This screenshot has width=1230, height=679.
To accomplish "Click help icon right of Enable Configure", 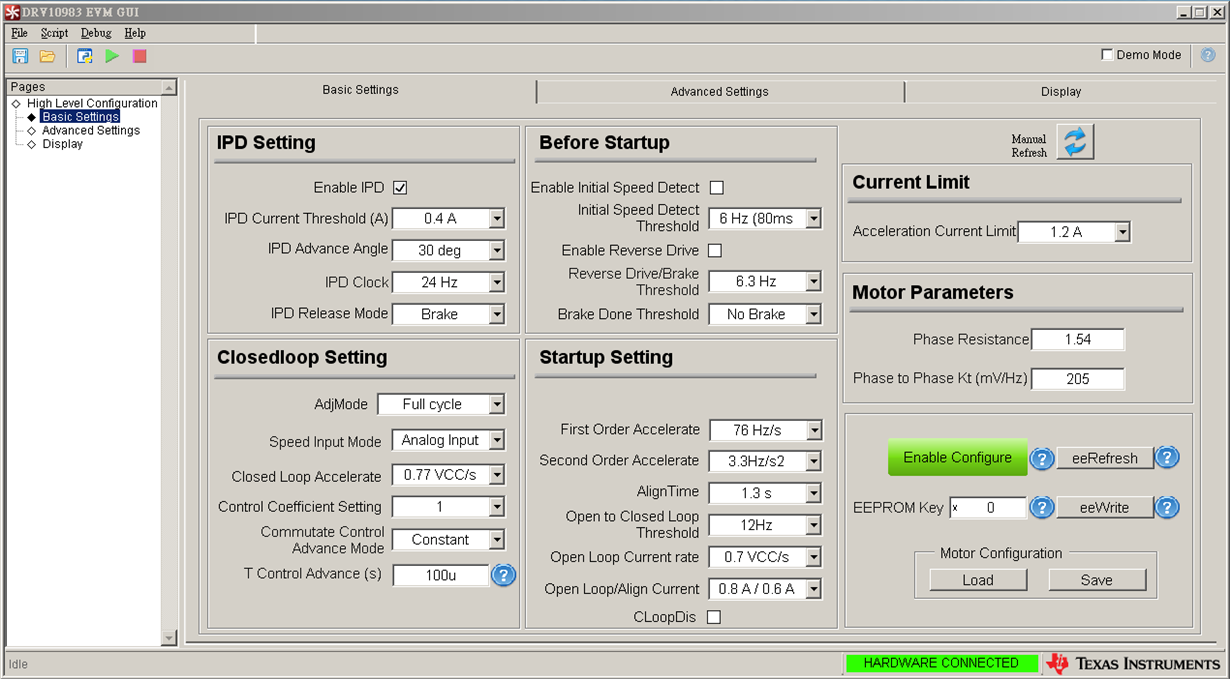I will click(1042, 458).
